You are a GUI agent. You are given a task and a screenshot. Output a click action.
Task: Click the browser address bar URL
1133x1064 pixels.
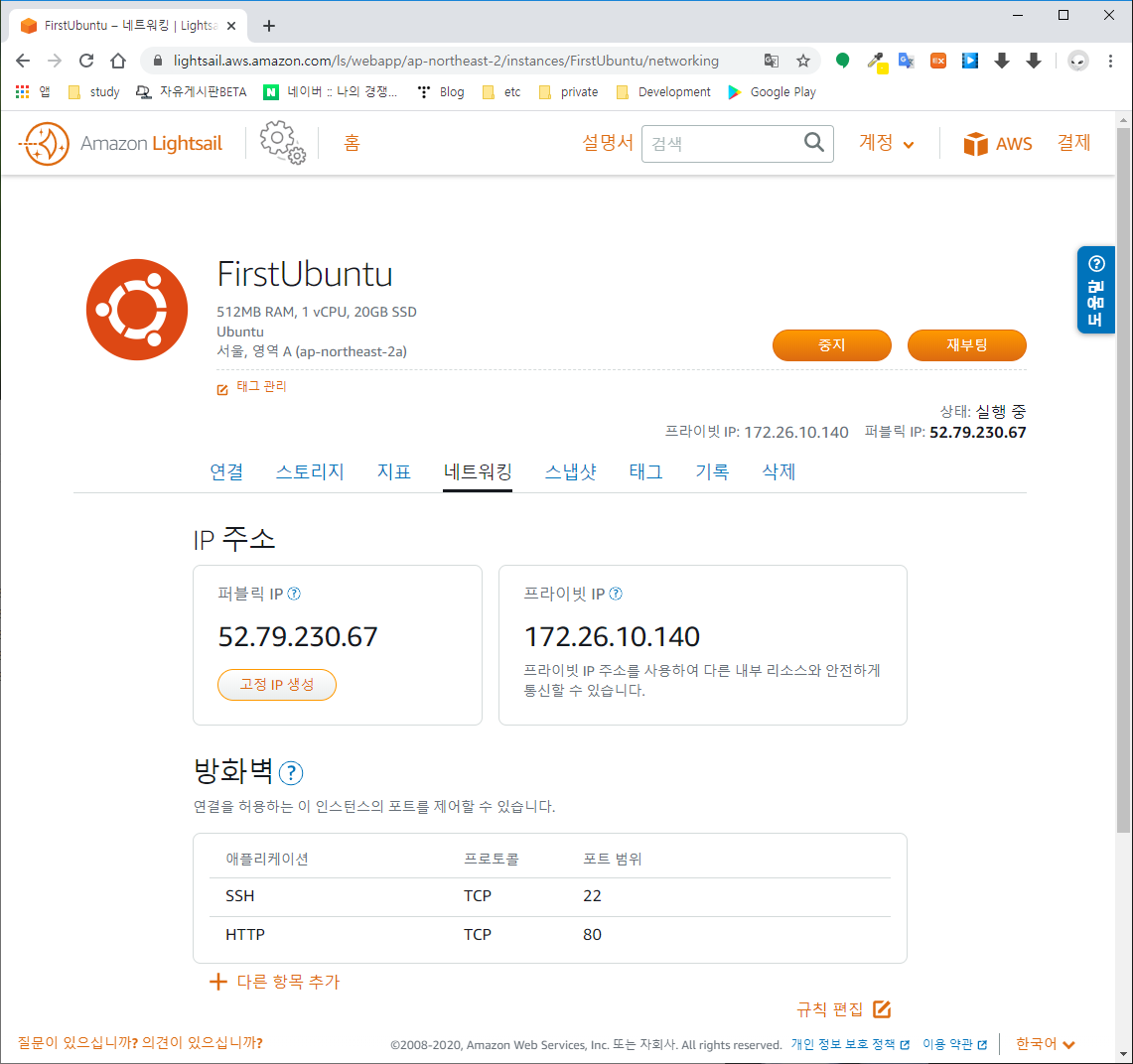coord(446,61)
